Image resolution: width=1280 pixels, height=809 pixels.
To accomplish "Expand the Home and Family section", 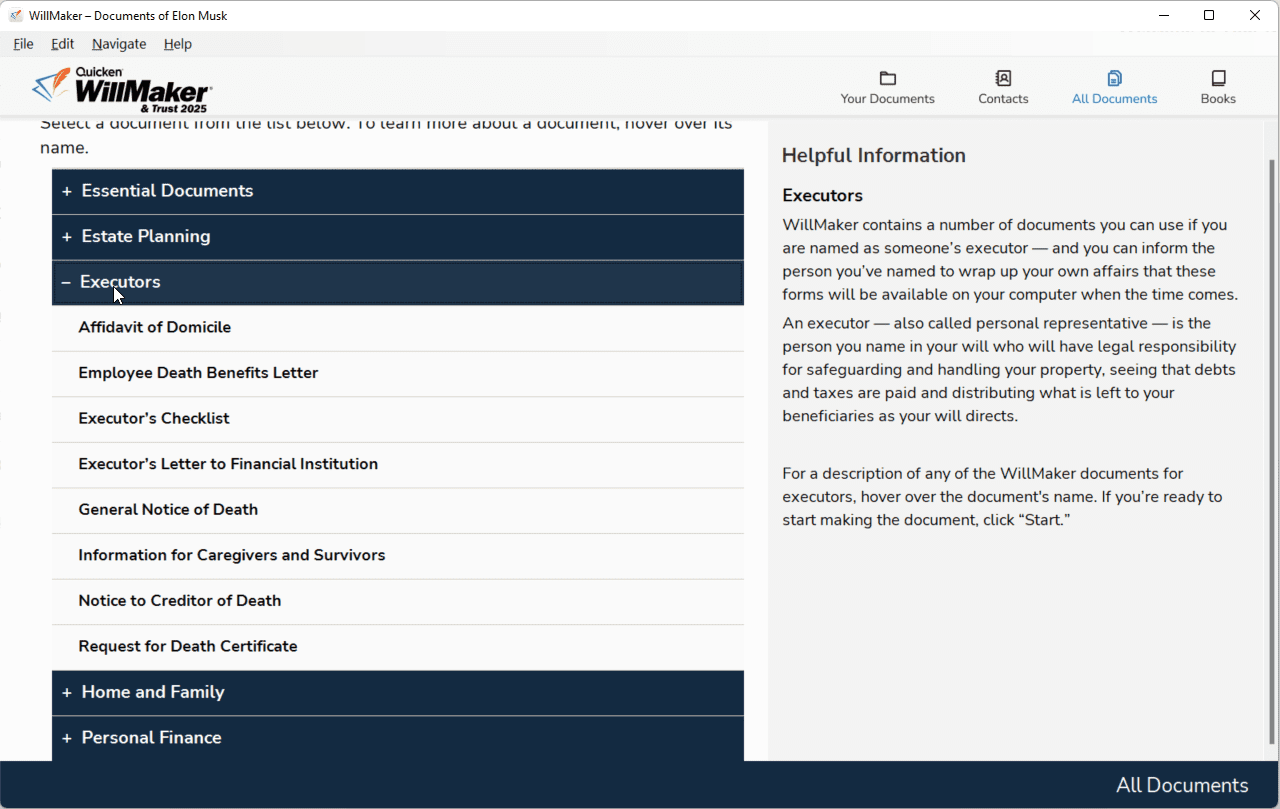I will [x=152, y=692].
